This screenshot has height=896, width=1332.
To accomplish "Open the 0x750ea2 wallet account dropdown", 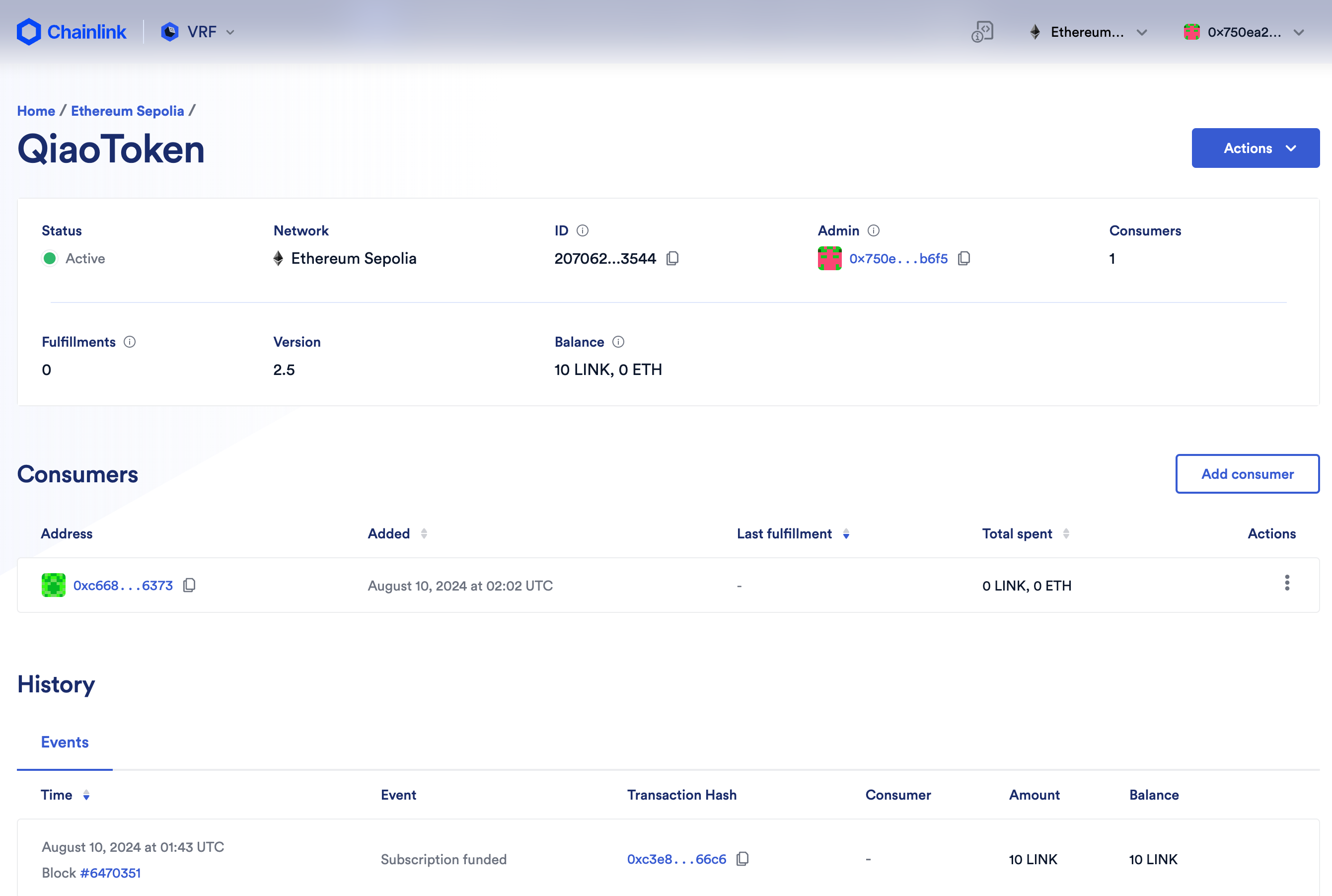I will coord(1245,32).
